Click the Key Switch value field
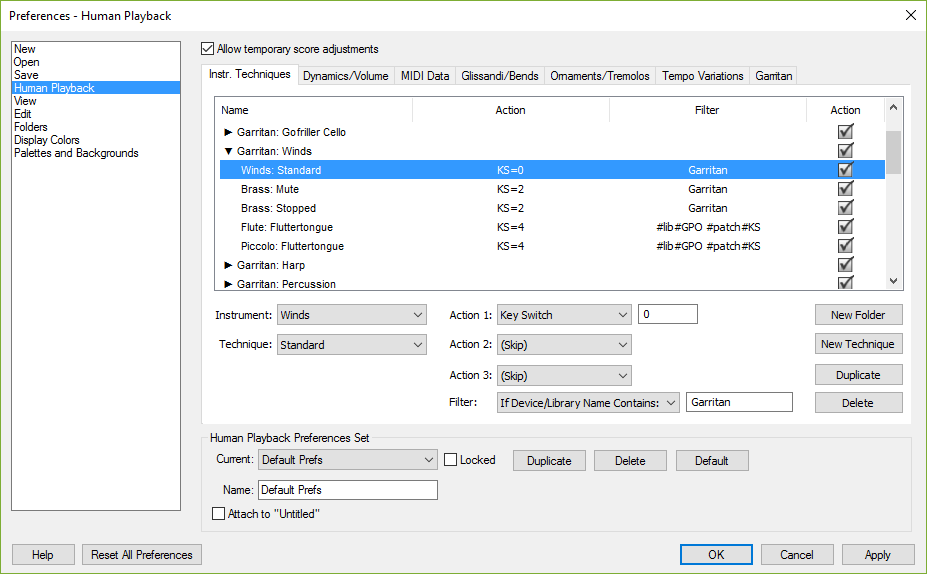 coord(668,314)
